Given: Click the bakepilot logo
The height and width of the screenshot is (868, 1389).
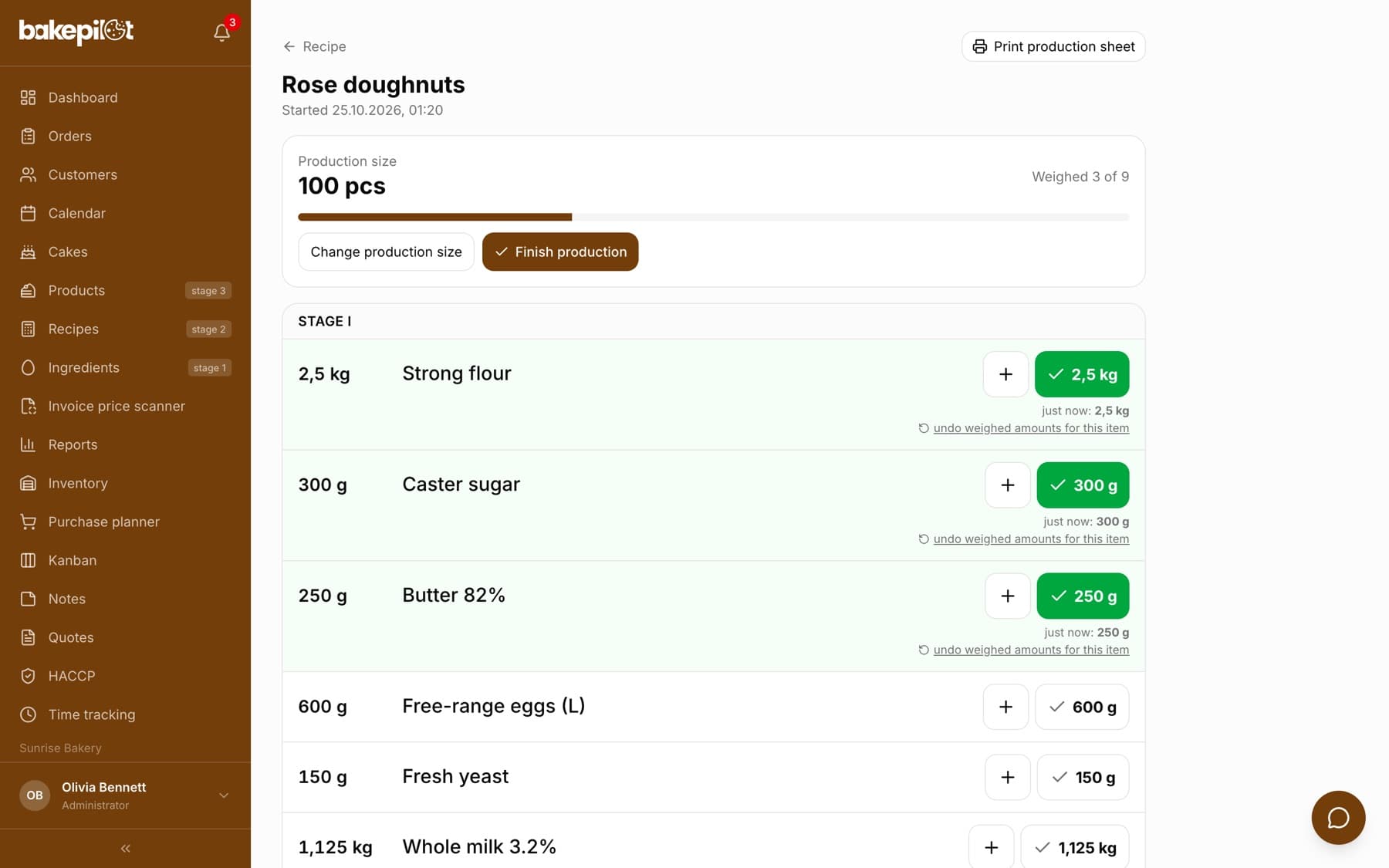Looking at the screenshot, I should tap(76, 31).
